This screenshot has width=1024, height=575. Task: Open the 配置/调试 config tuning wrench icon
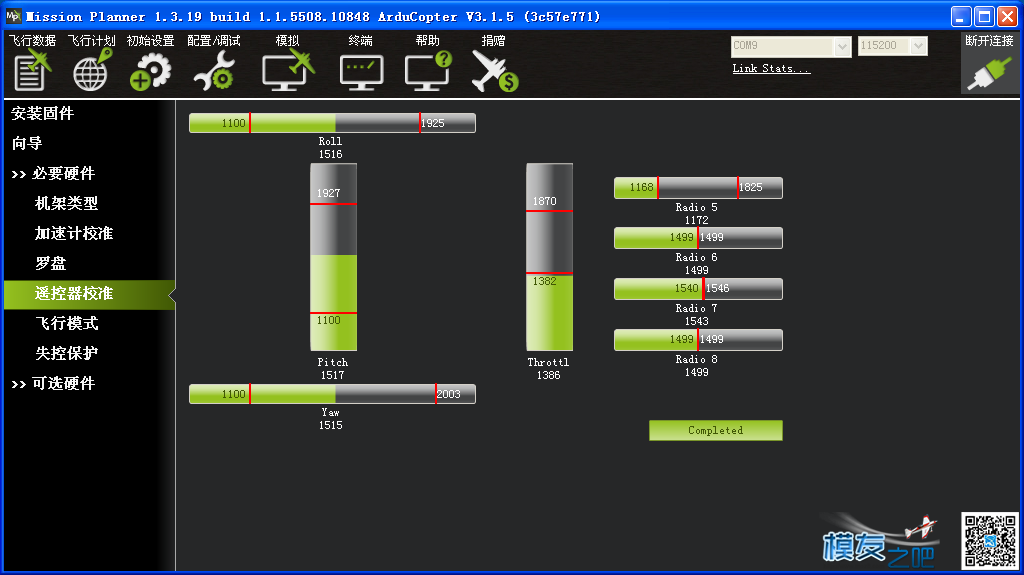[x=214, y=71]
